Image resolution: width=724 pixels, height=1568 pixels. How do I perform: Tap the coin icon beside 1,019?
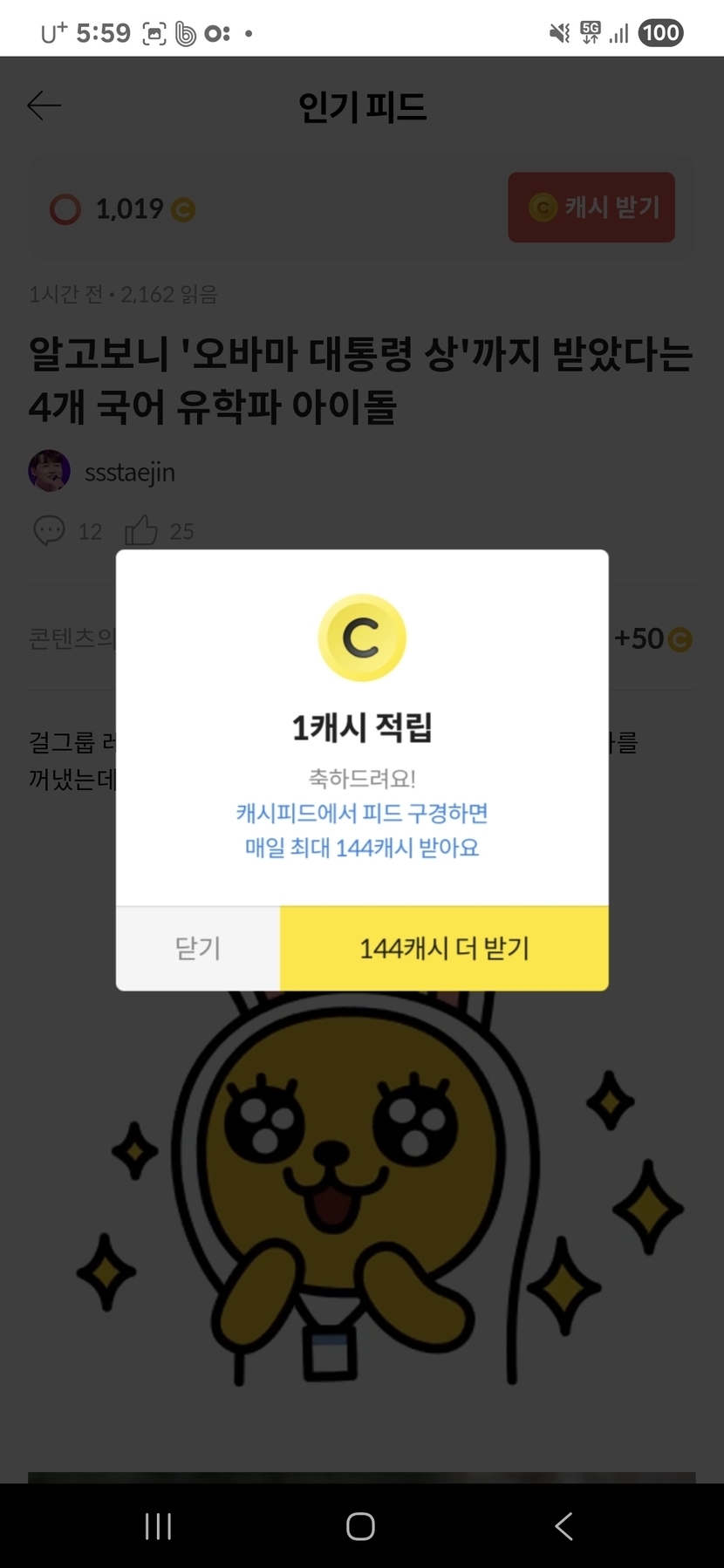click(x=183, y=210)
